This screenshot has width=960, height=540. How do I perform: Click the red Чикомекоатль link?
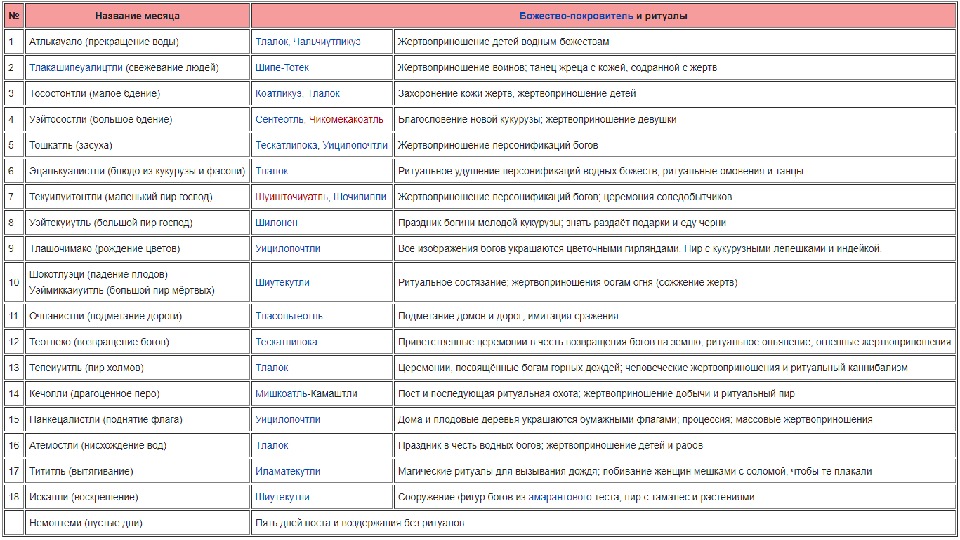point(346,119)
